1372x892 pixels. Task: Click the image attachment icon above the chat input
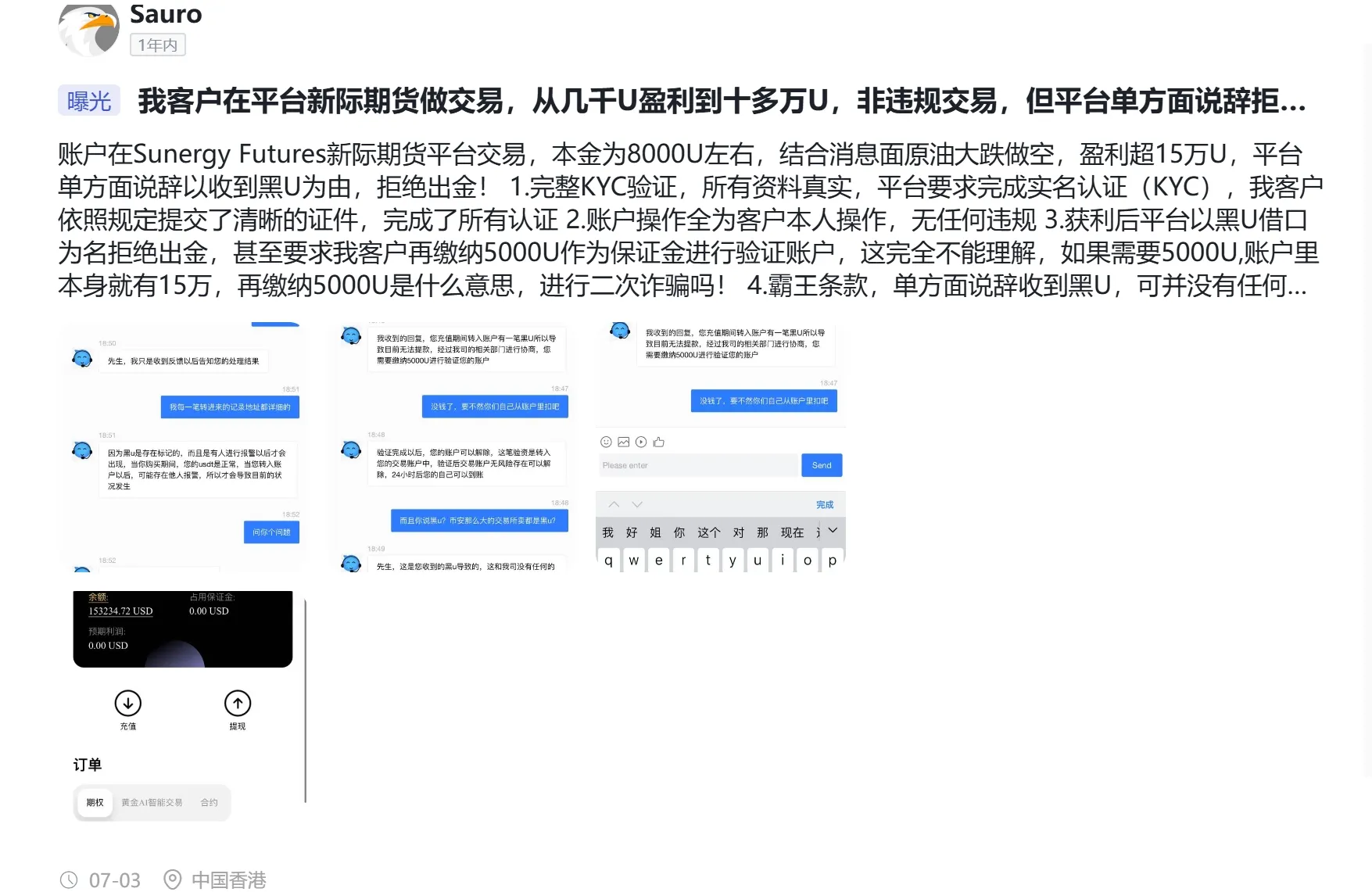[623, 442]
